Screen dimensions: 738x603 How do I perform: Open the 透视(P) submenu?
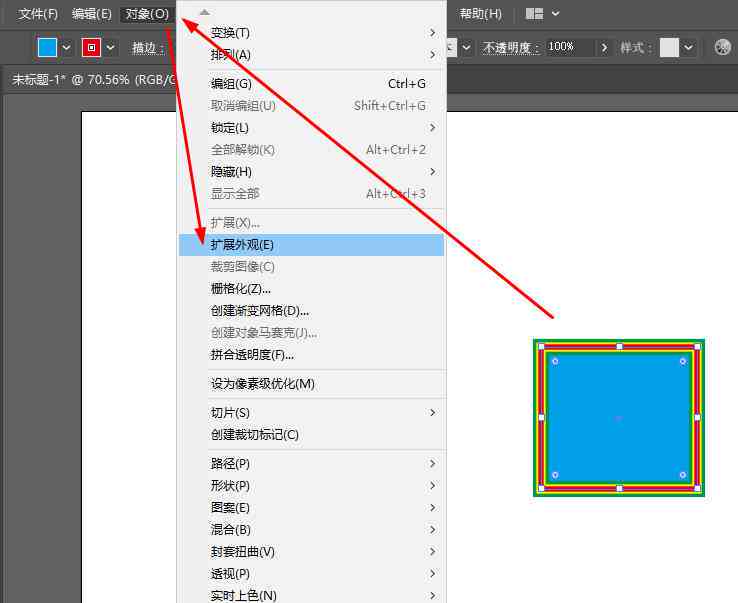pyautogui.click(x=312, y=574)
